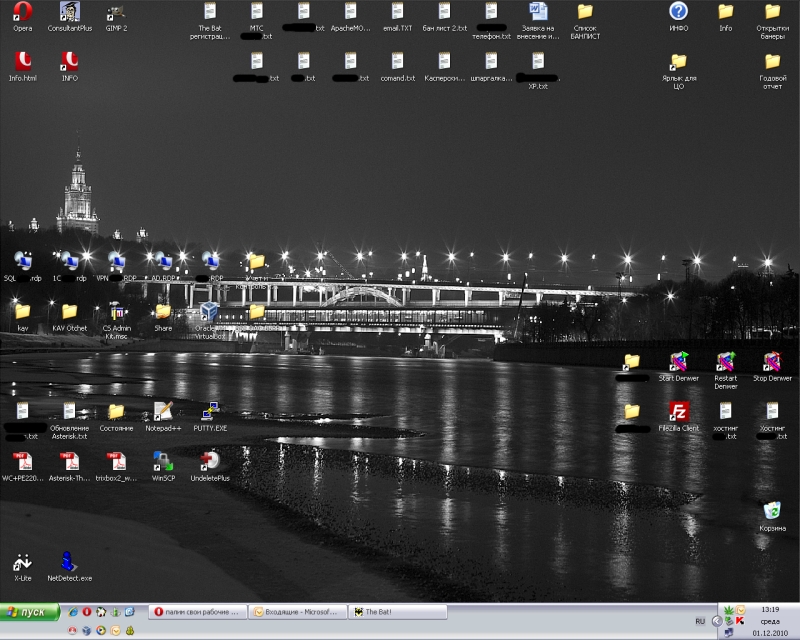
Task: Switch to the Opera taskbar window
Action: click(197, 612)
